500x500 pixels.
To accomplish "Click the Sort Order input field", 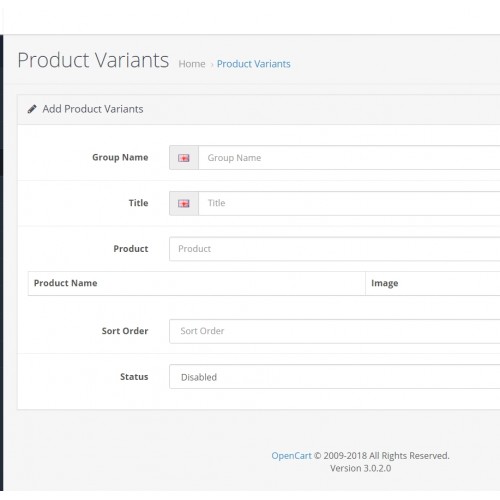I will point(334,331).
